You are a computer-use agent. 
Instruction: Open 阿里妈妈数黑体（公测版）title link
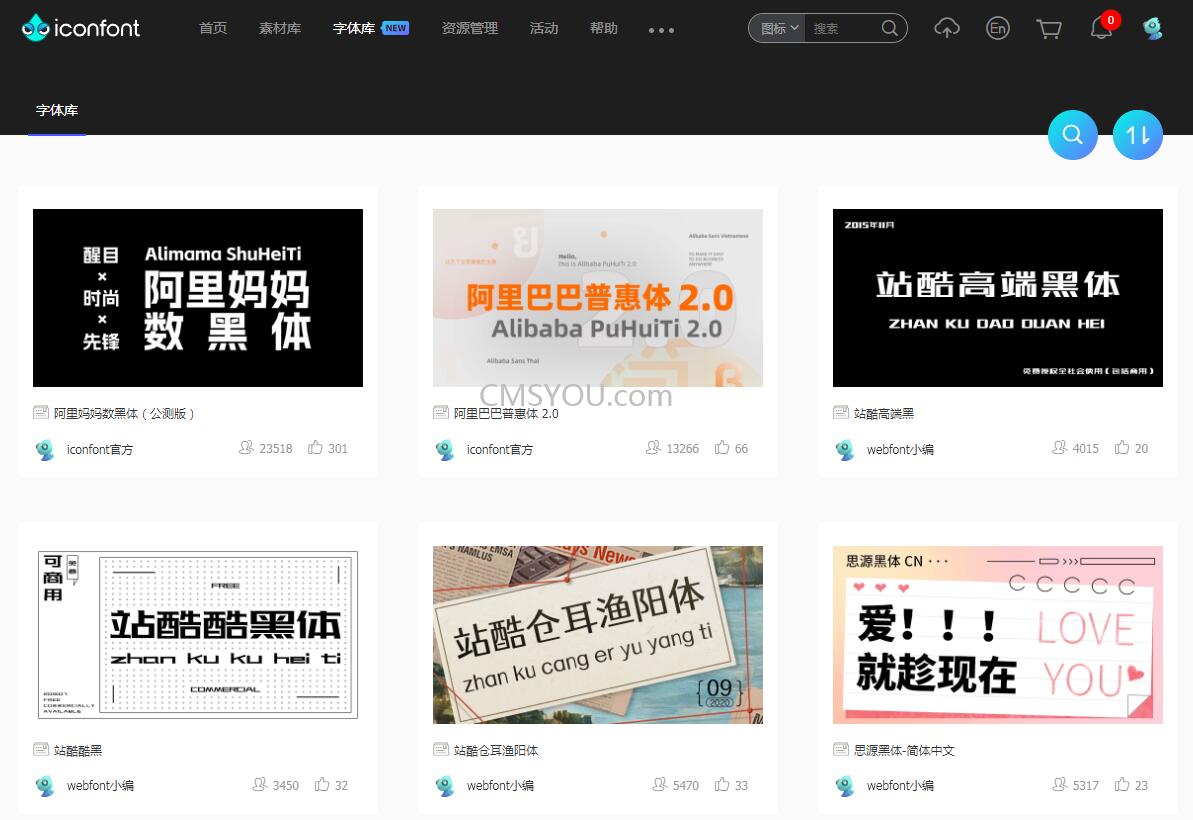(124, 413)
